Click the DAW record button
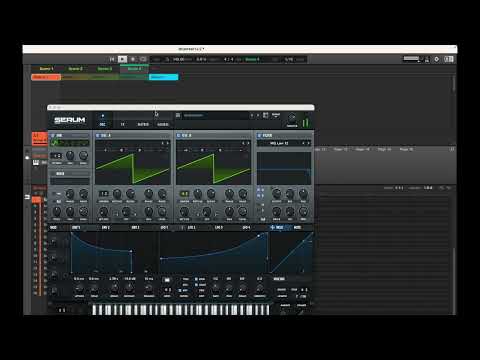This screenshot has width=480, height=360. click(133, 59)
